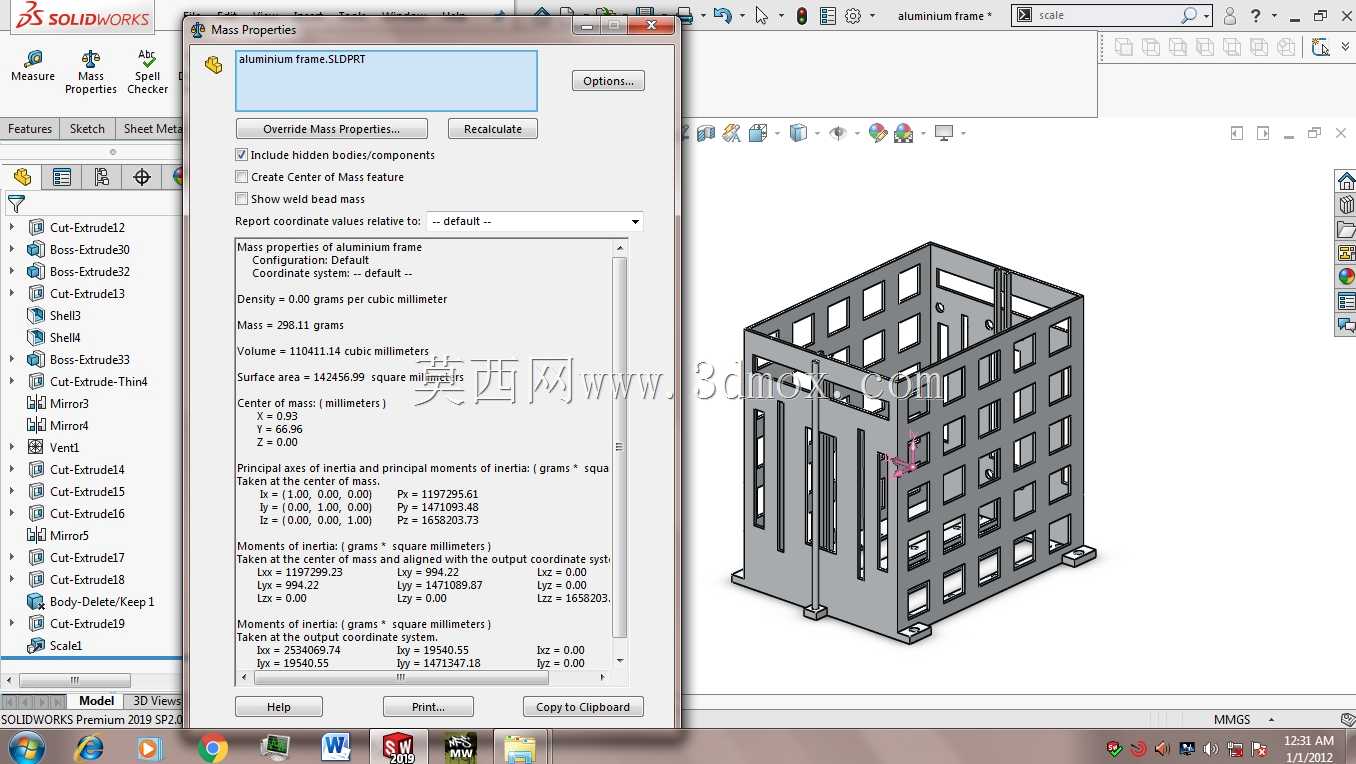Click the user login icon
Image resolution: width=1356 pixels, height=764 pixels.
pyautogui.click(x=1230, y=15)
